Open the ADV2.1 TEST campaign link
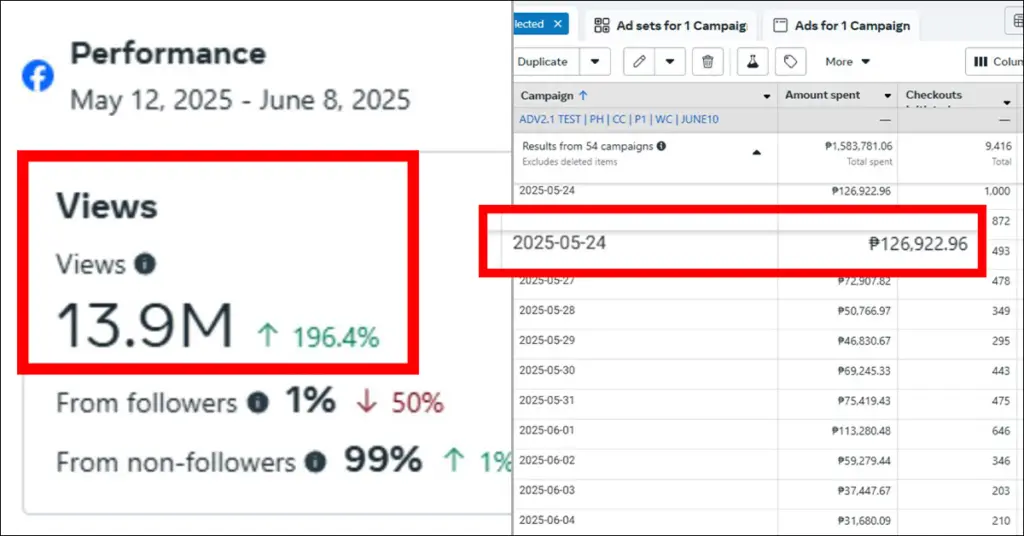 618,119
